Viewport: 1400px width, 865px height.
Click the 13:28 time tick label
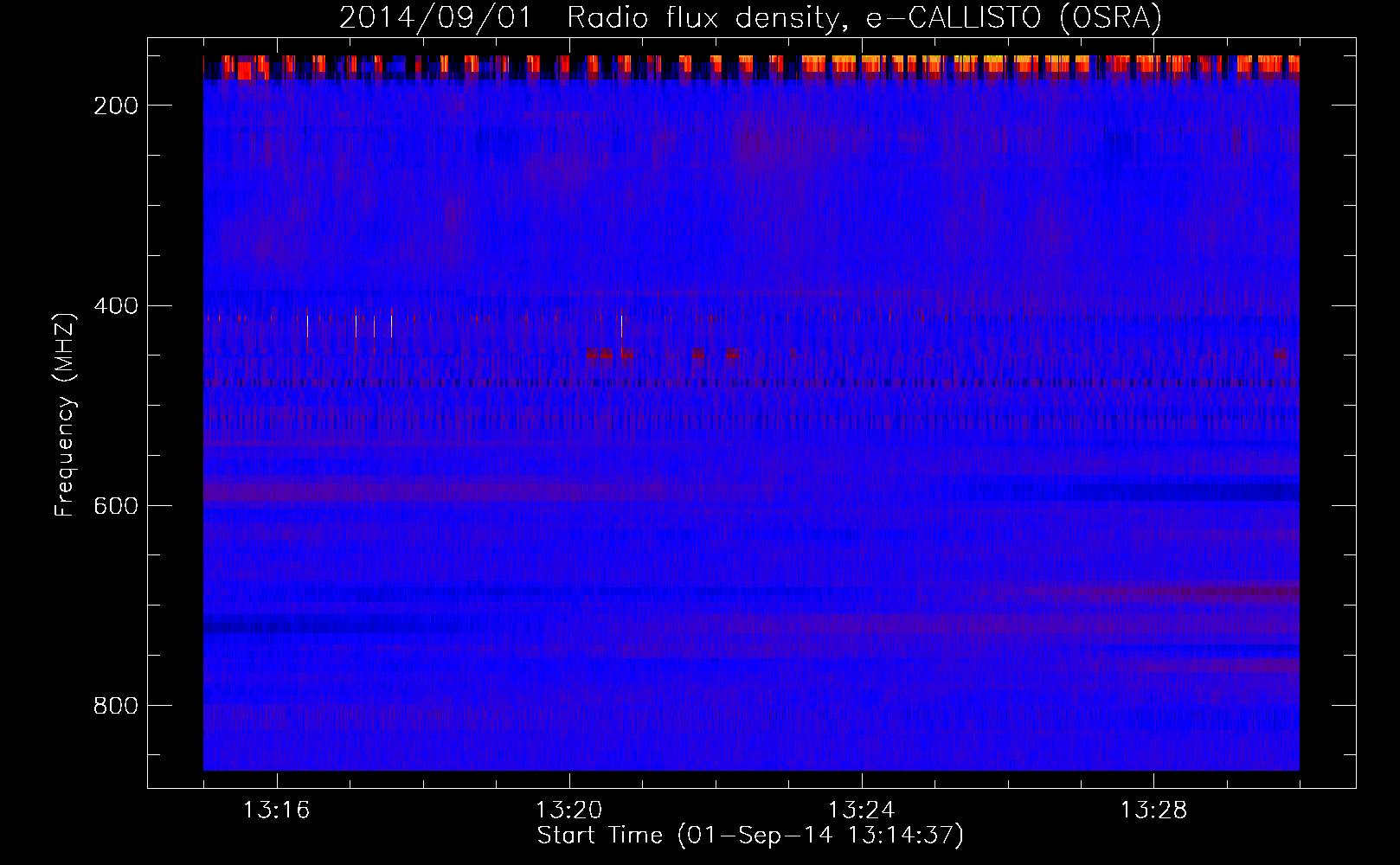tap(1153, 810)
